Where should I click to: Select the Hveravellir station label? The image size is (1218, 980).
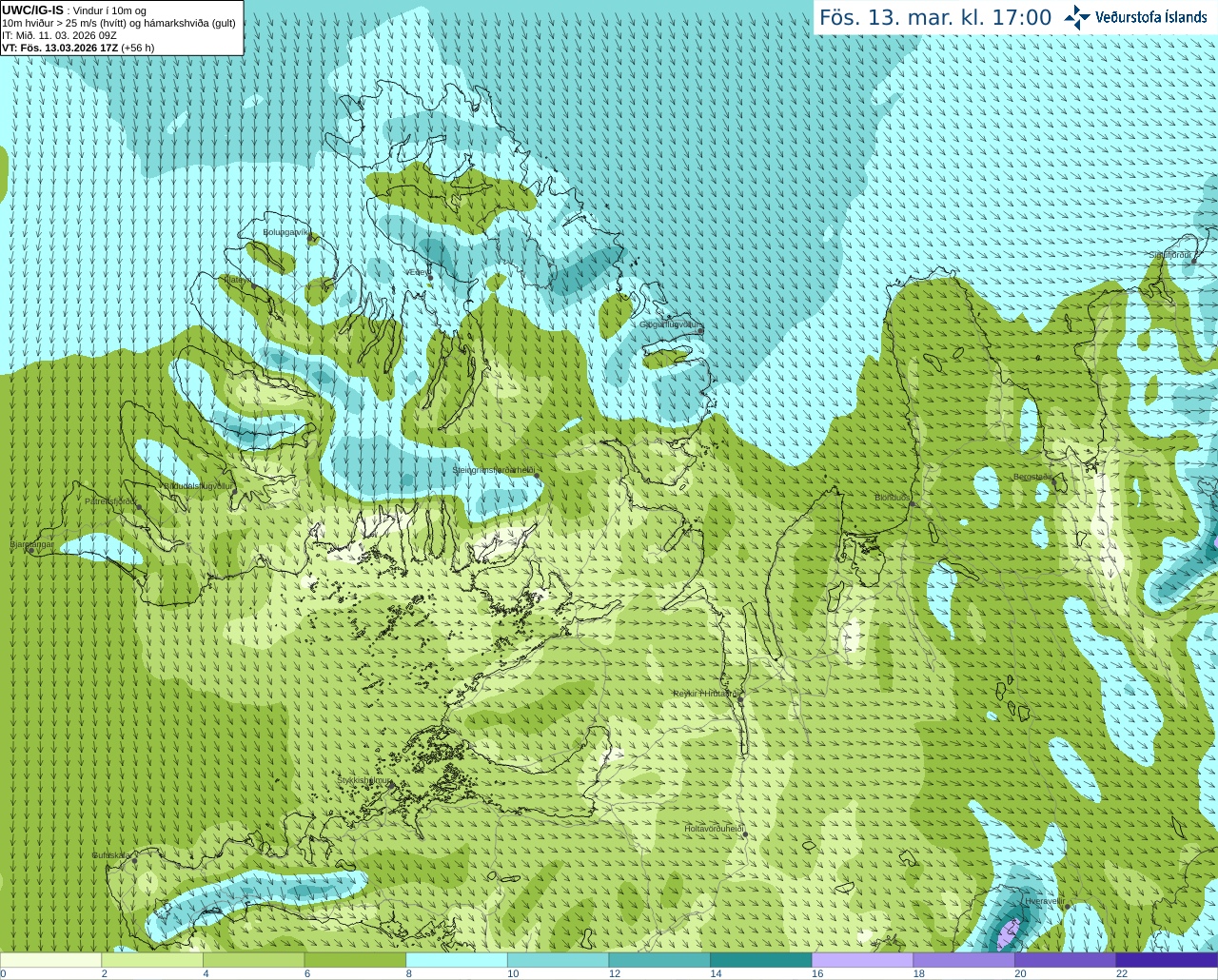coord(1045,900)
